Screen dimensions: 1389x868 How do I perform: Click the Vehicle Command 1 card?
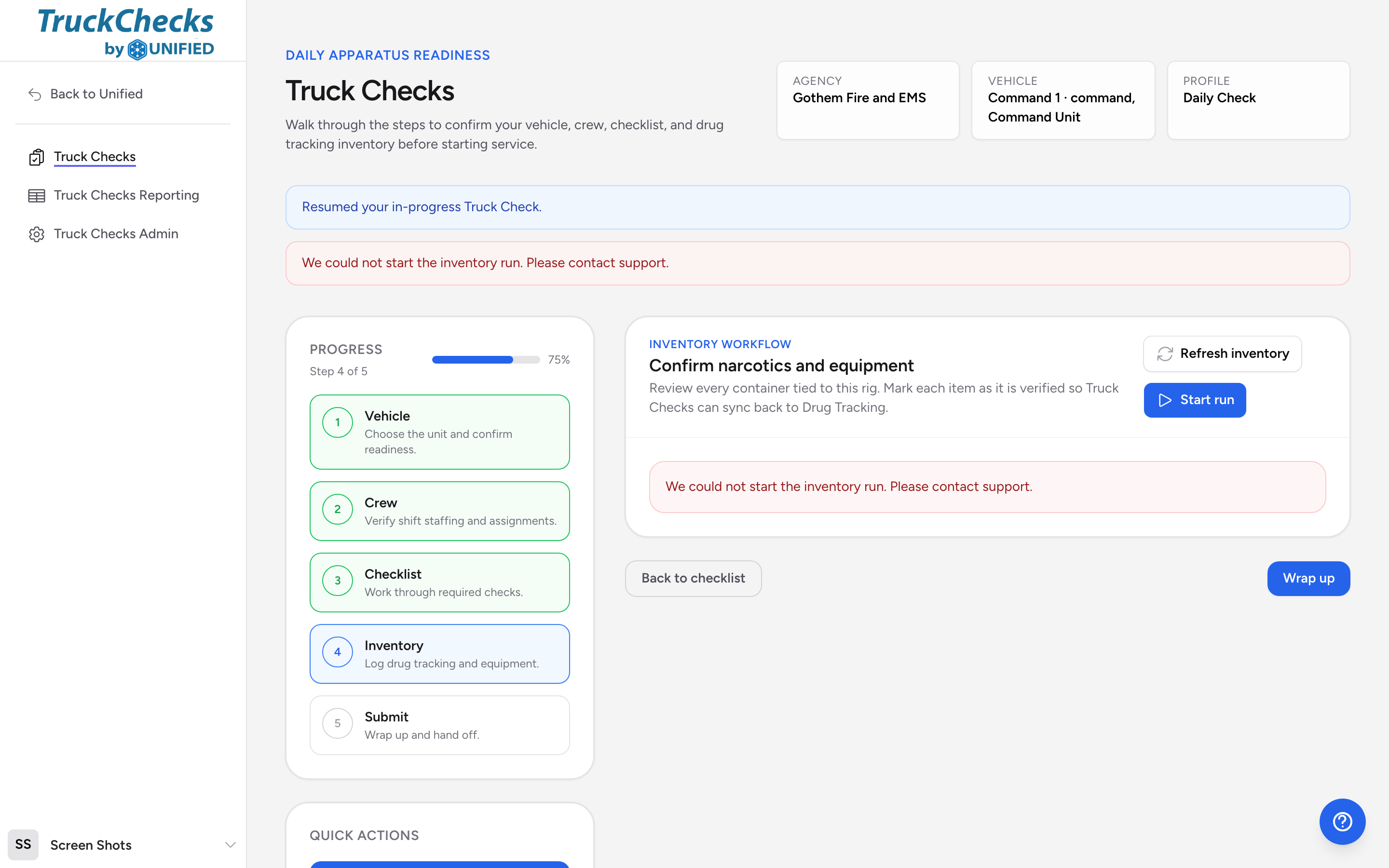[1063, 100]
